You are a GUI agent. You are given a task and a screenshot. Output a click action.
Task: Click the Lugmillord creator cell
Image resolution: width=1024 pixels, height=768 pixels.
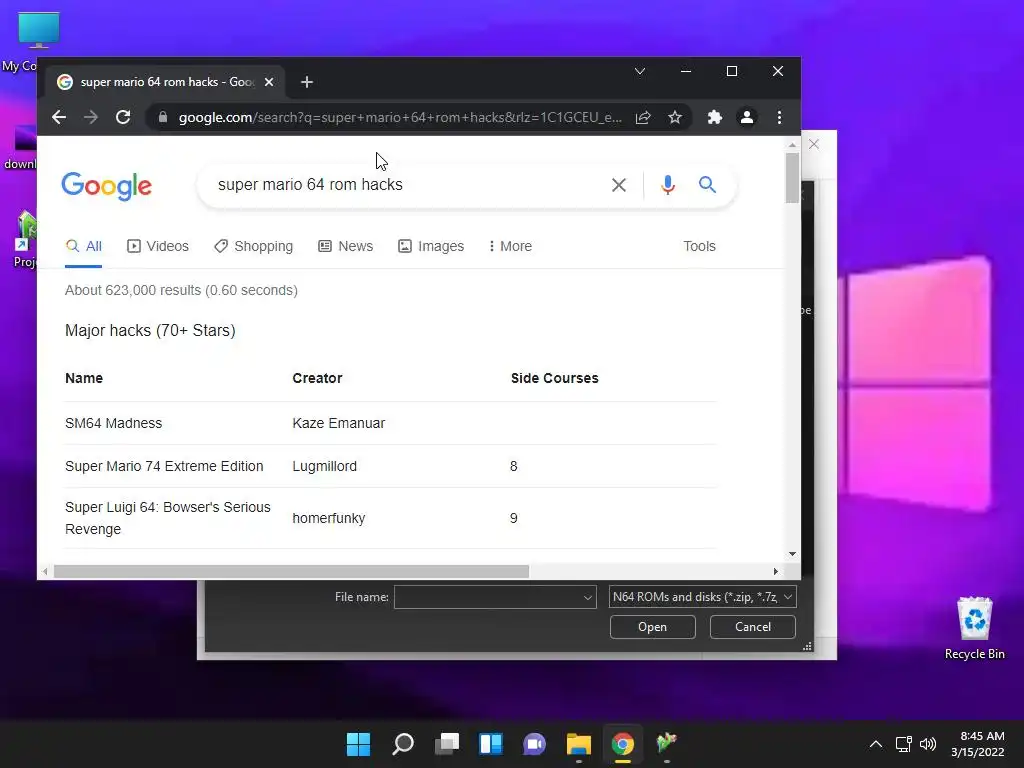(325, 466)
